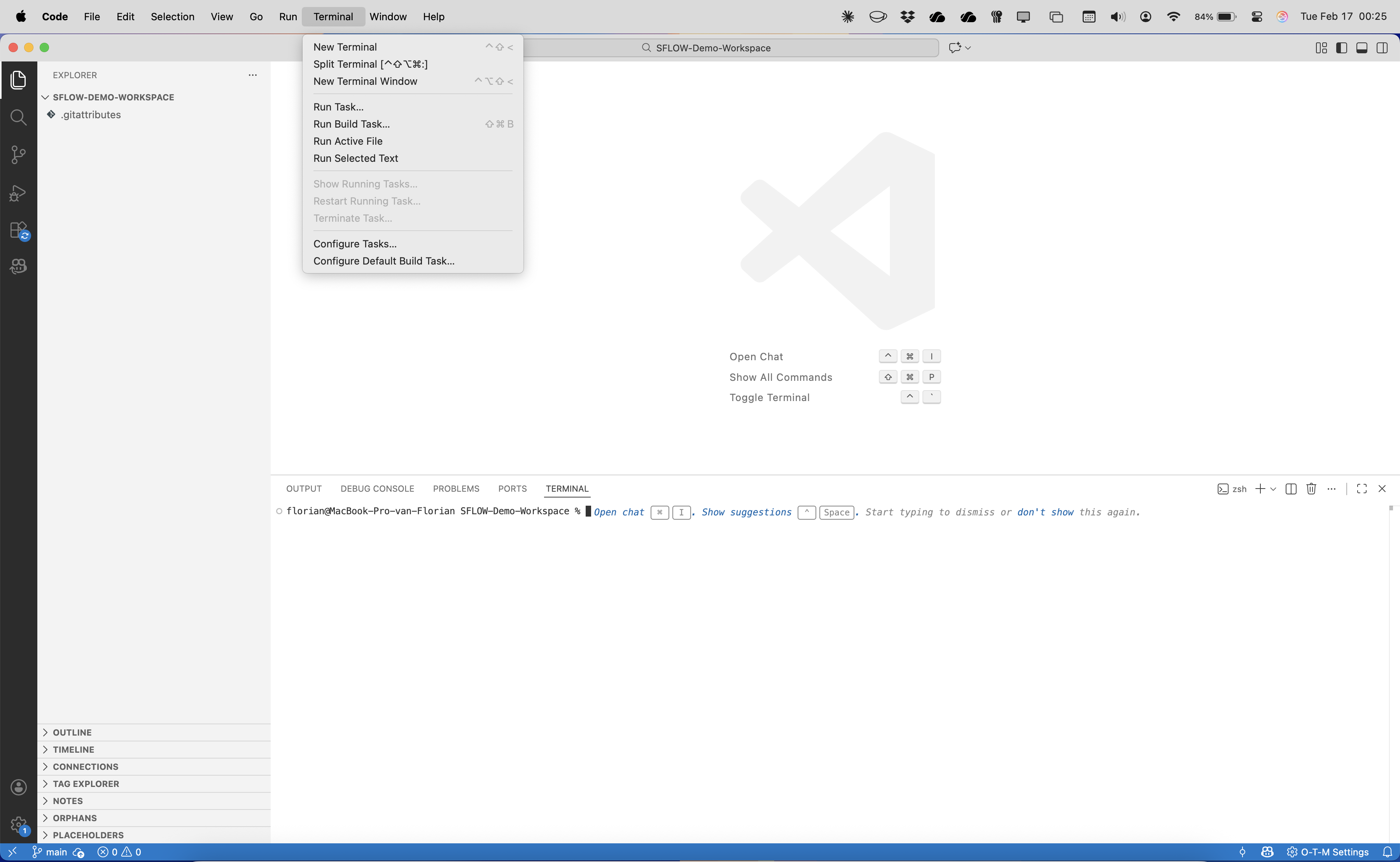Add a new terminal with the plus icon
This screenshot has height=862, width=1400.
click(1260, 489)
